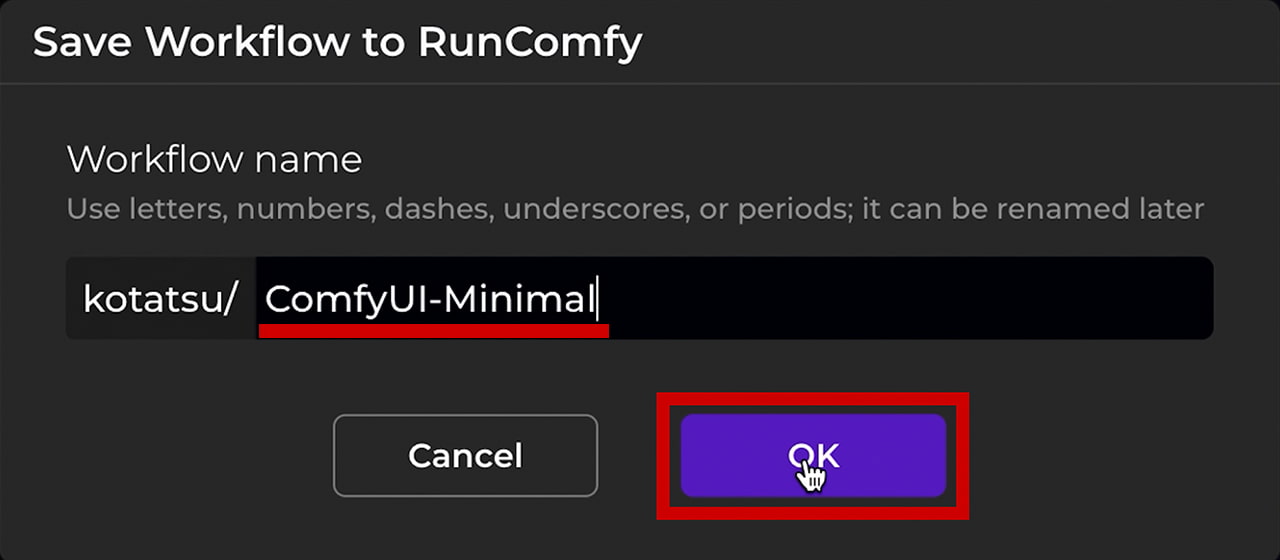The width and height of the screenshot is (1280, 560).
Task: Click the 'ComfyUI' text in the name field
Action: click(x=344, y=299)
